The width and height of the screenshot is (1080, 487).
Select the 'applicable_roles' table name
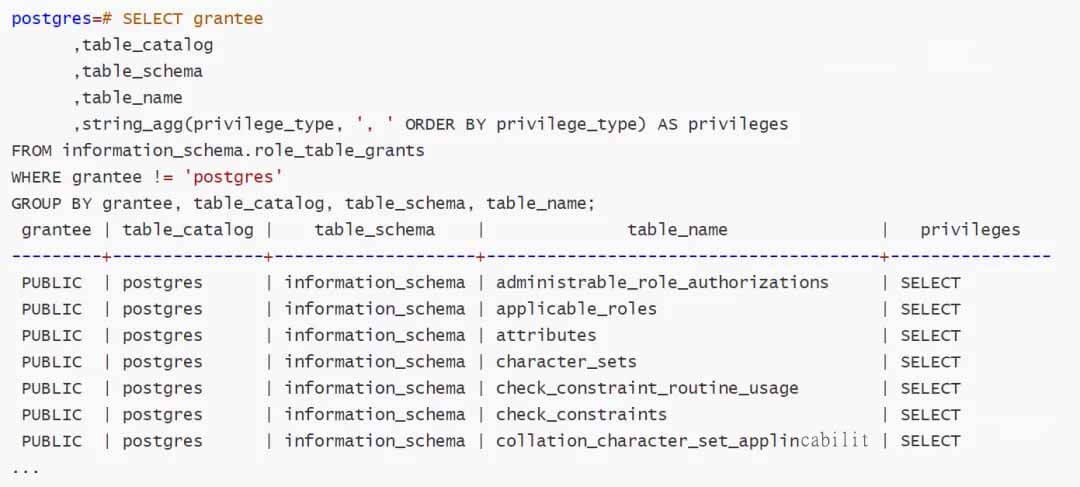click(x=576, y=309)
